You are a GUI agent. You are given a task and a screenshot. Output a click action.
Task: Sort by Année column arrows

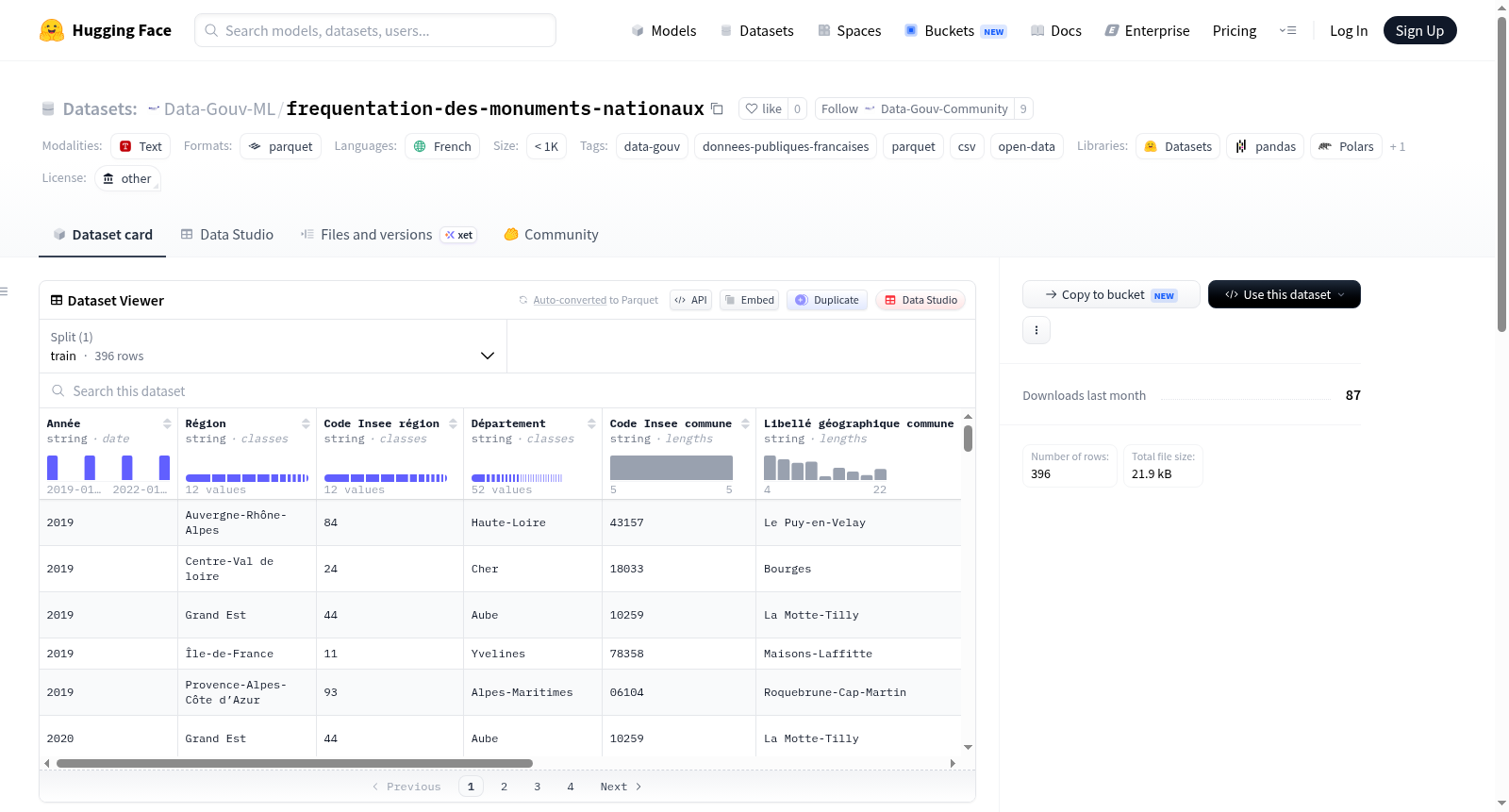pyautogui.click(x=167, y=423)
